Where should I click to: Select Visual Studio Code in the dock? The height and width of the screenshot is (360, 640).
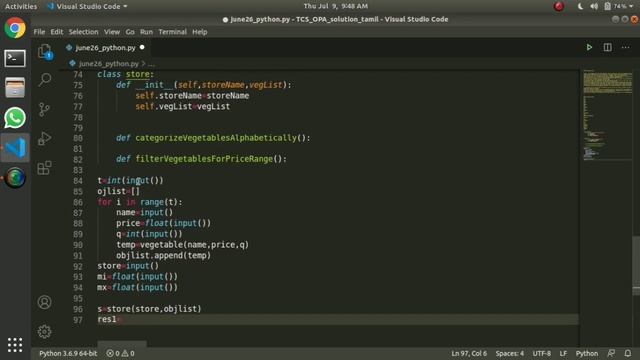[15, 147]
